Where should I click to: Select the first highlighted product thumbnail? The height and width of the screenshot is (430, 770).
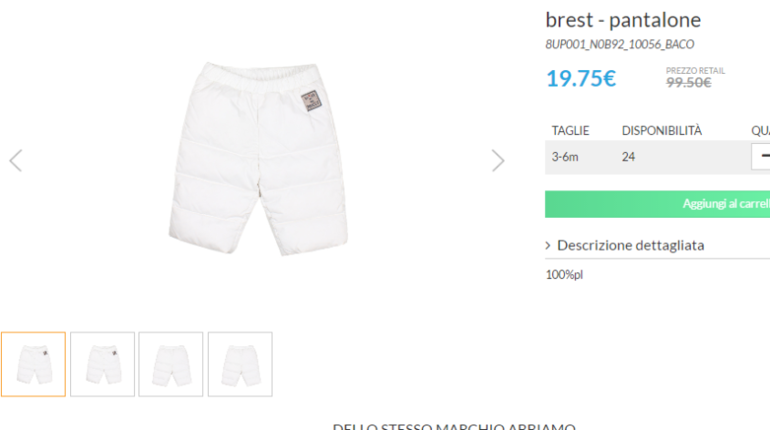(33, 364)
